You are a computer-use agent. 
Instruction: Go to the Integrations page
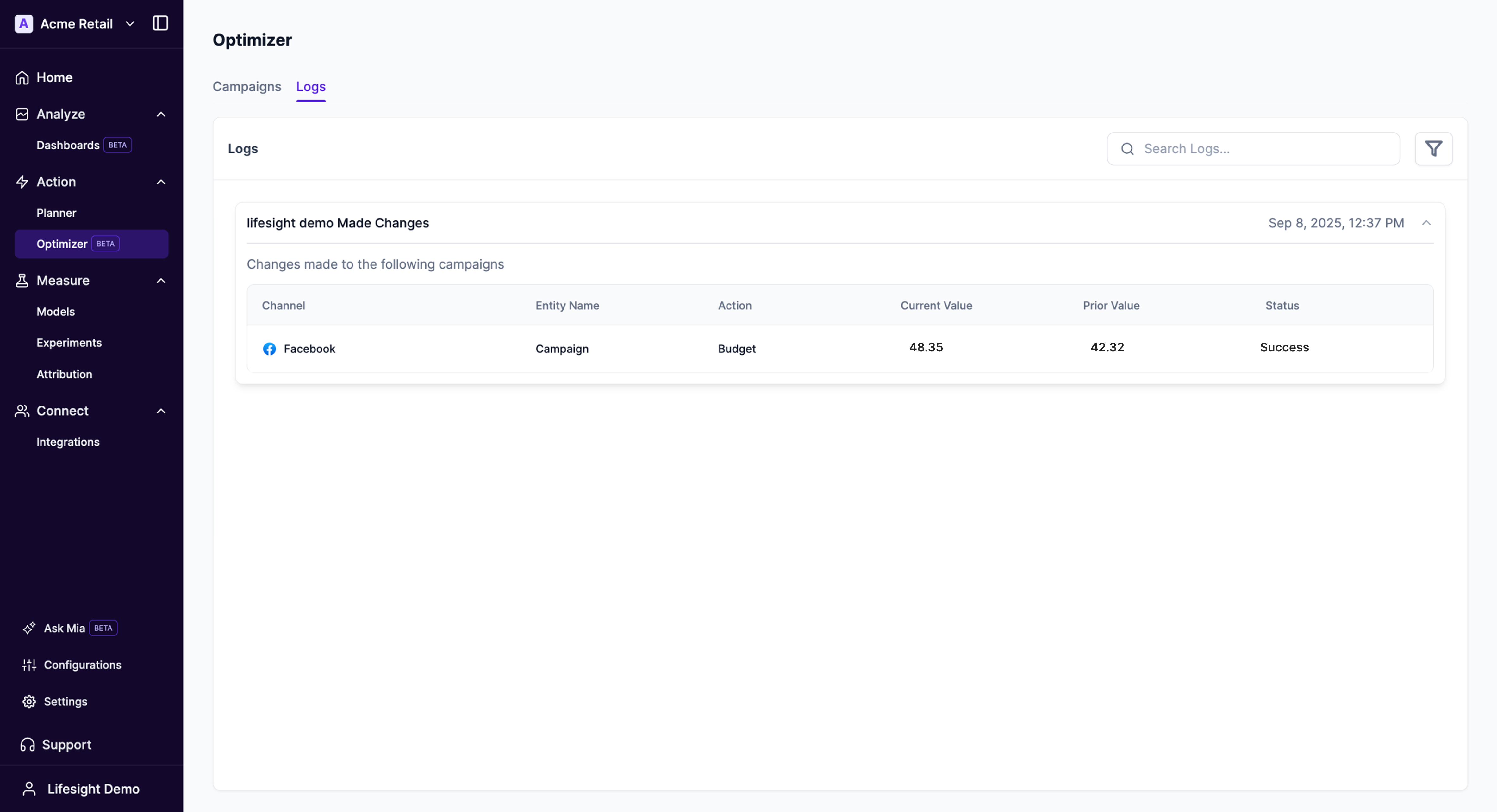68,442
